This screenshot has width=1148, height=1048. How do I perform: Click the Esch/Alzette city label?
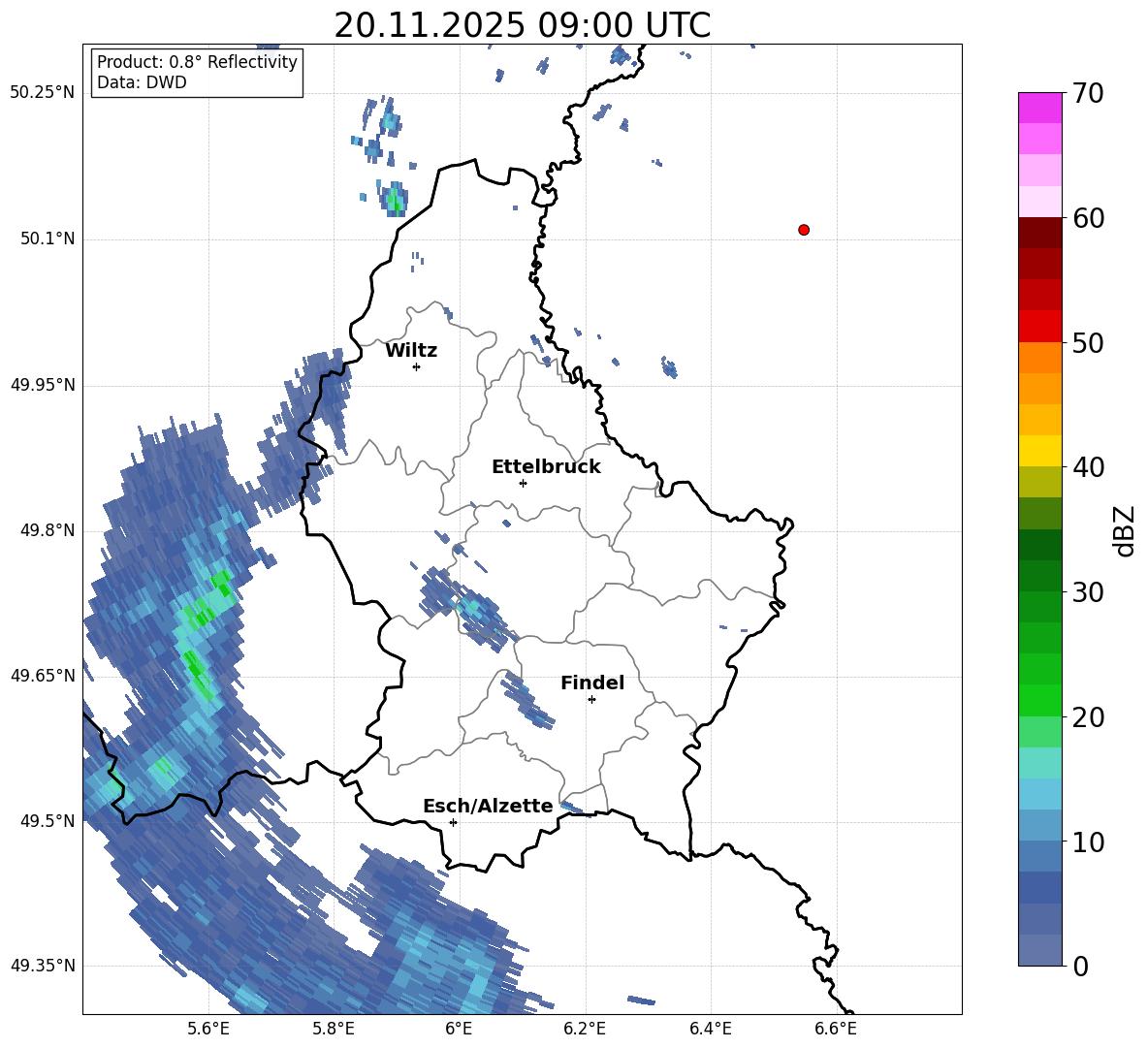click(488, 806)
